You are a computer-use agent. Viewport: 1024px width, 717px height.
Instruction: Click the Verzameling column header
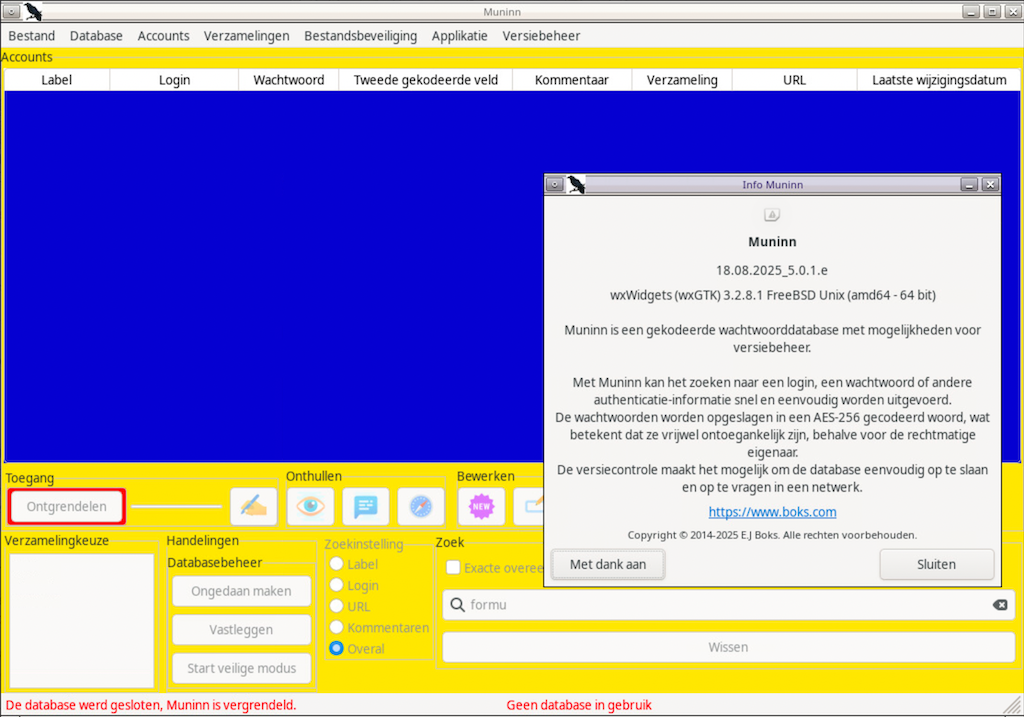coord(682,80)
